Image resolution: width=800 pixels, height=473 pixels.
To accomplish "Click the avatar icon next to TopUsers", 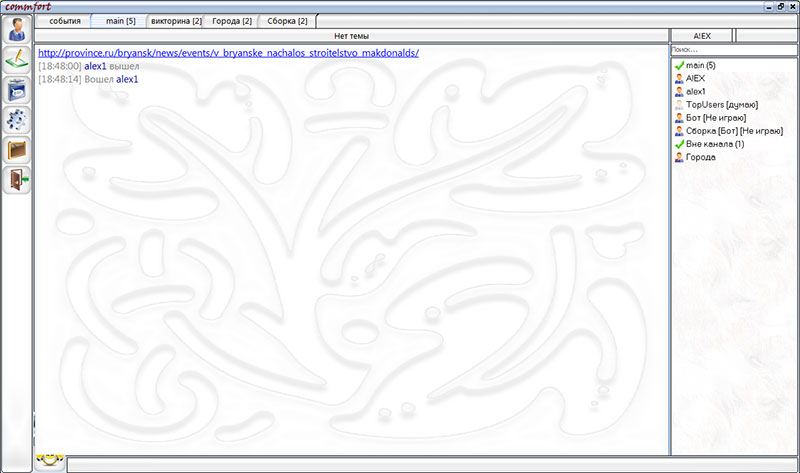I will [678, 105].
